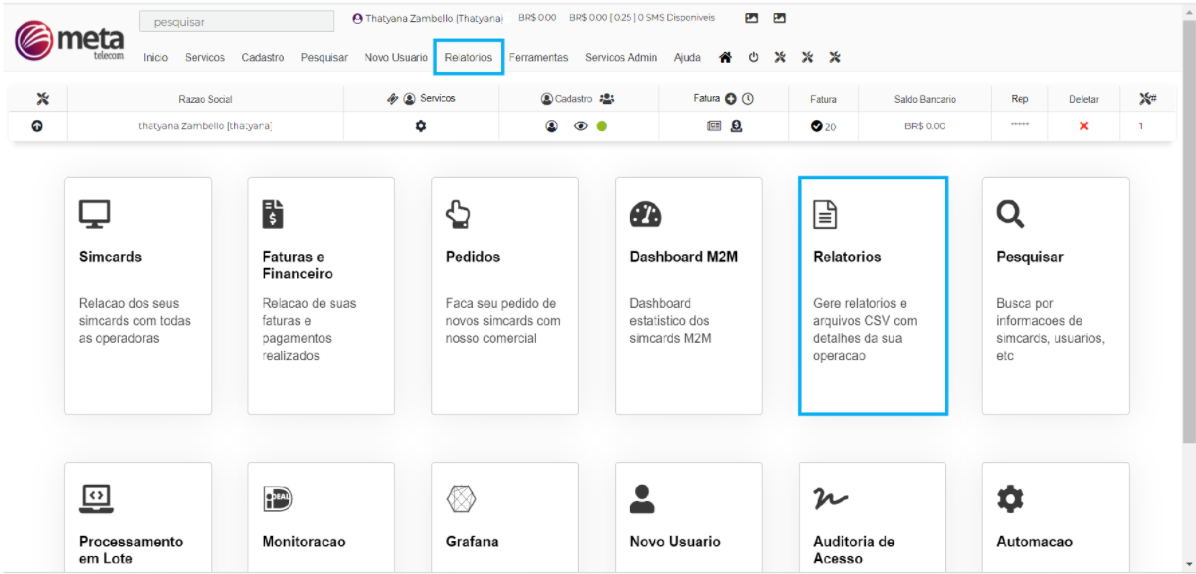Open the invoice card icon in Fatura cell
Screen dimensions: 1196x574
pos(713,127)
